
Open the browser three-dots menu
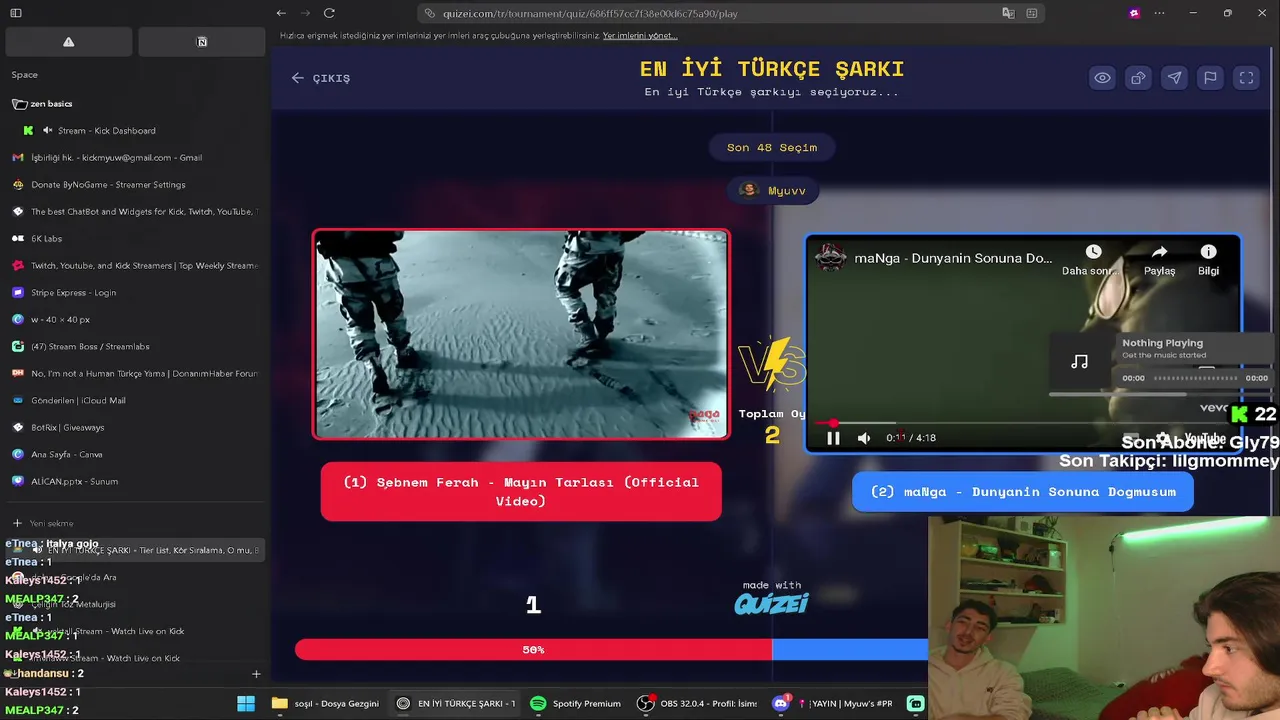click(1160, 13)
